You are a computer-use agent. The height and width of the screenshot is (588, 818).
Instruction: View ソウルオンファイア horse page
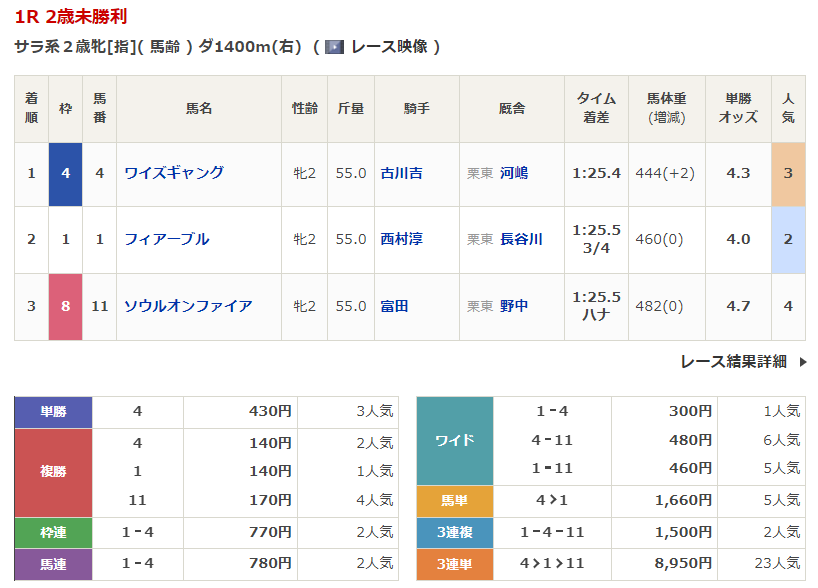tap(188, 306)
